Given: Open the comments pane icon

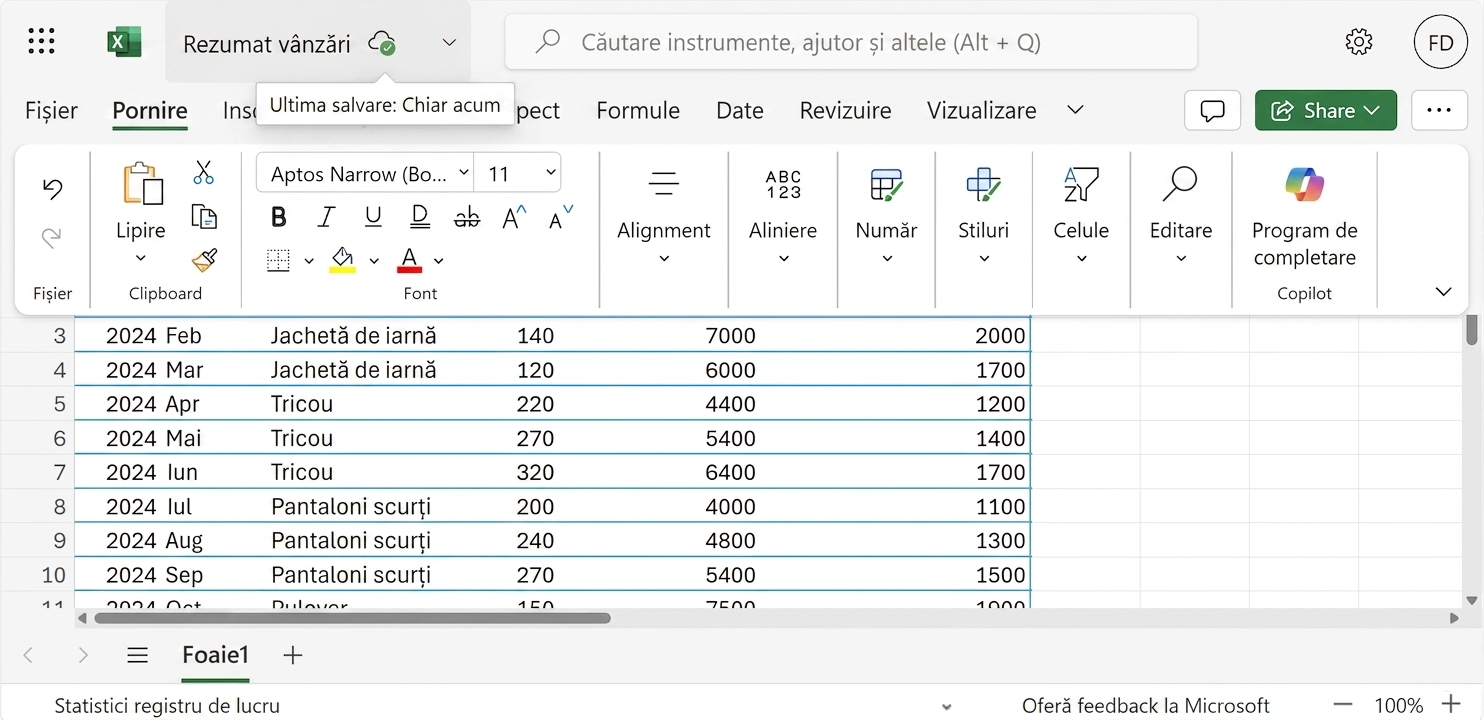Looking at the screenshot, I should (x=1212, y=110).
